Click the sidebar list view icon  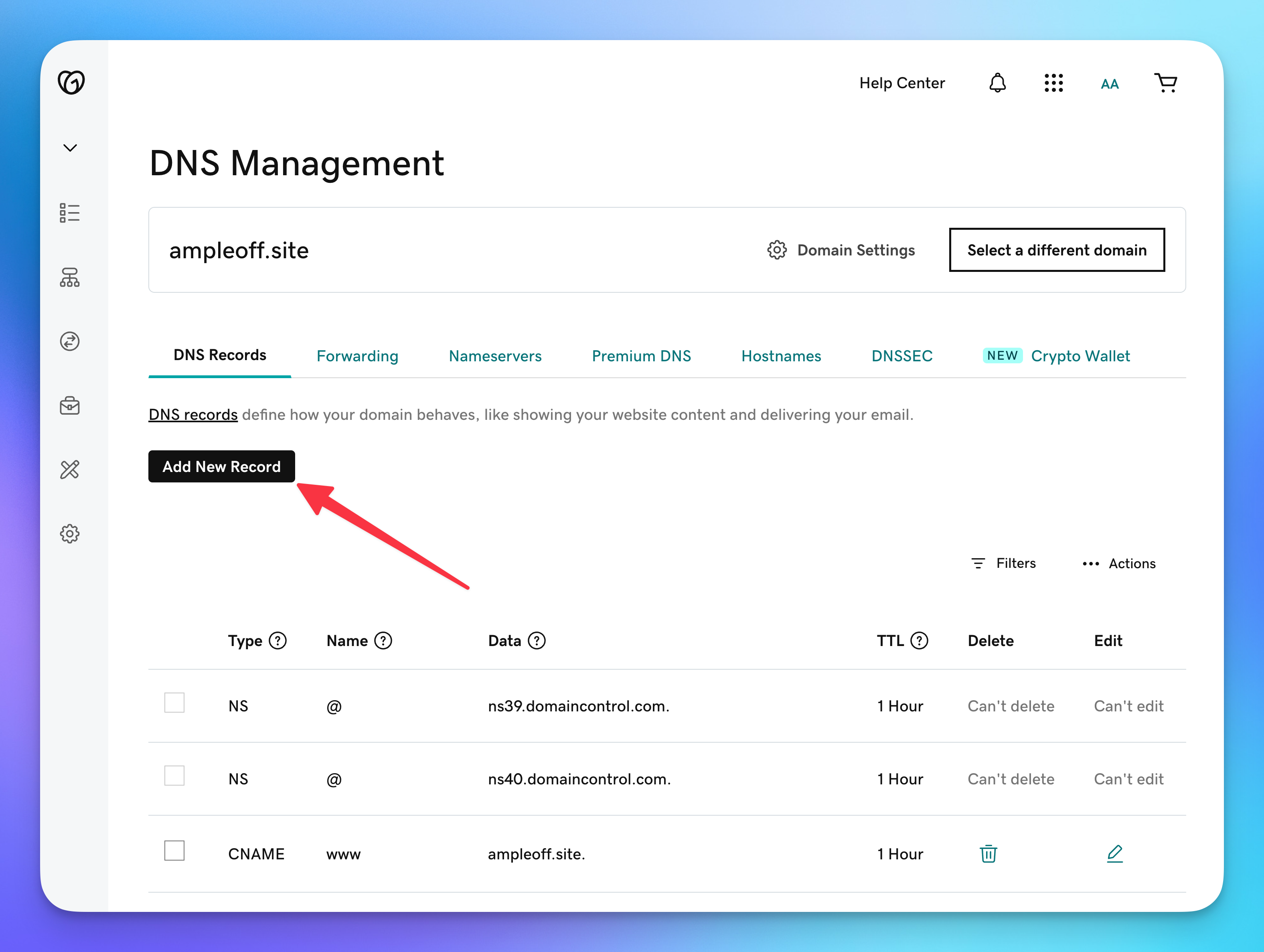[x=70, y=213]
